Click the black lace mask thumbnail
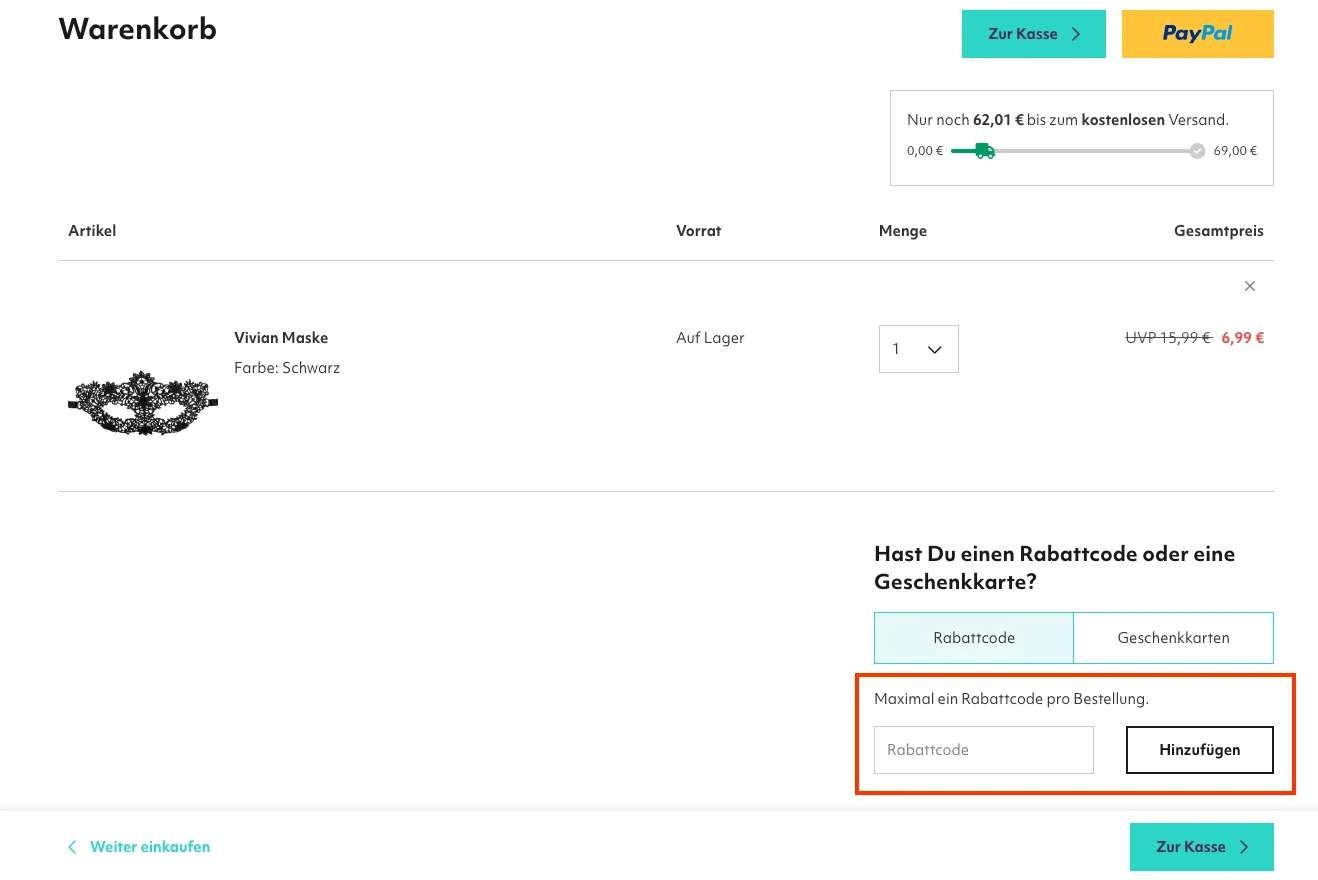 pyautogui.click(x=143, y=402)
